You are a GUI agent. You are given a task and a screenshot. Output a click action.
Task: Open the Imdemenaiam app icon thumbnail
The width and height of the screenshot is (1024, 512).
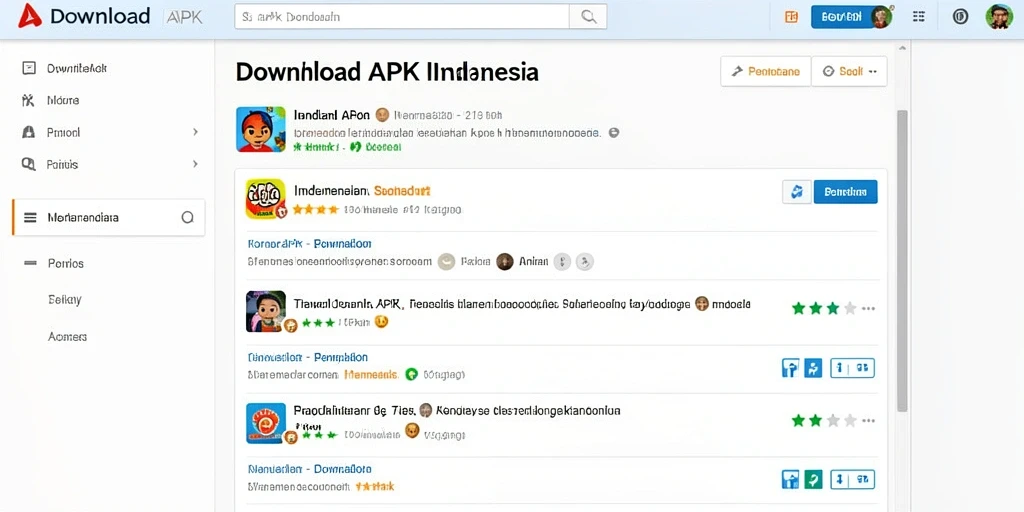pos(266,199)
